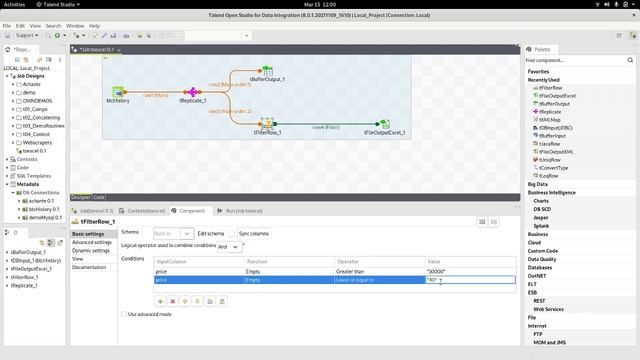Choose tFilterRow in Recently Used palette

pos(550,88)
